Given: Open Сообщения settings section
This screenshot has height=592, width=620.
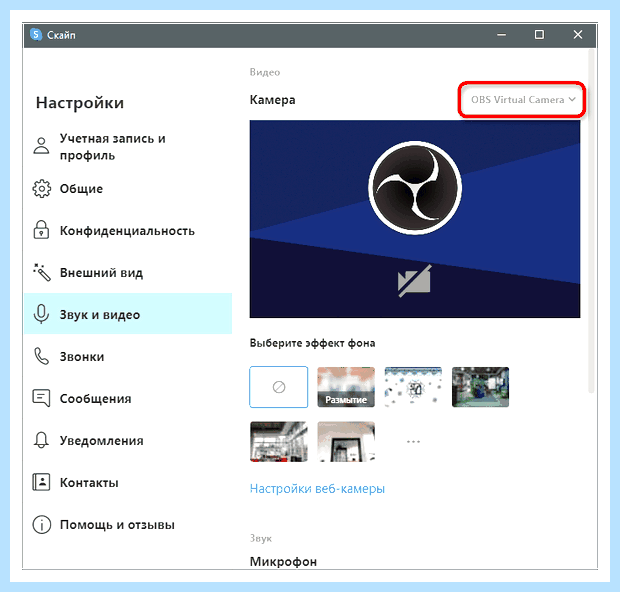Looking at the screenshot, I should click(128, 398).
